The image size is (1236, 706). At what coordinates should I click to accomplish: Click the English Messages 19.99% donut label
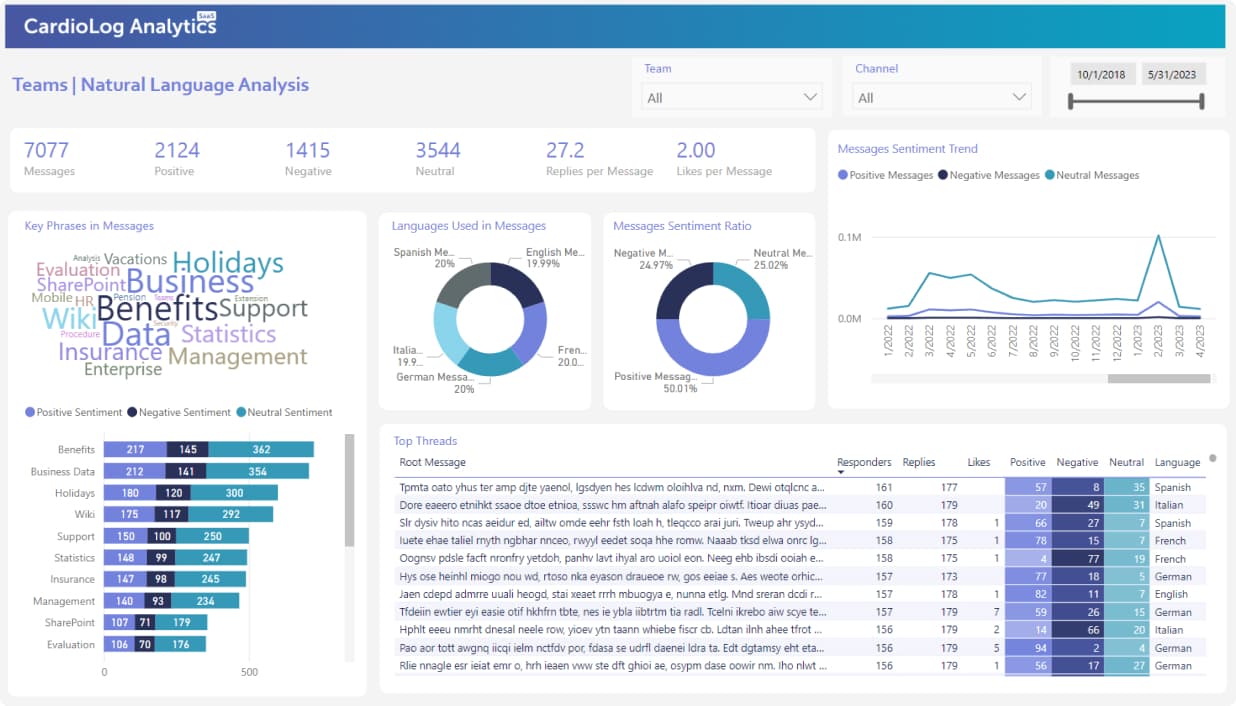coord(555,258)
